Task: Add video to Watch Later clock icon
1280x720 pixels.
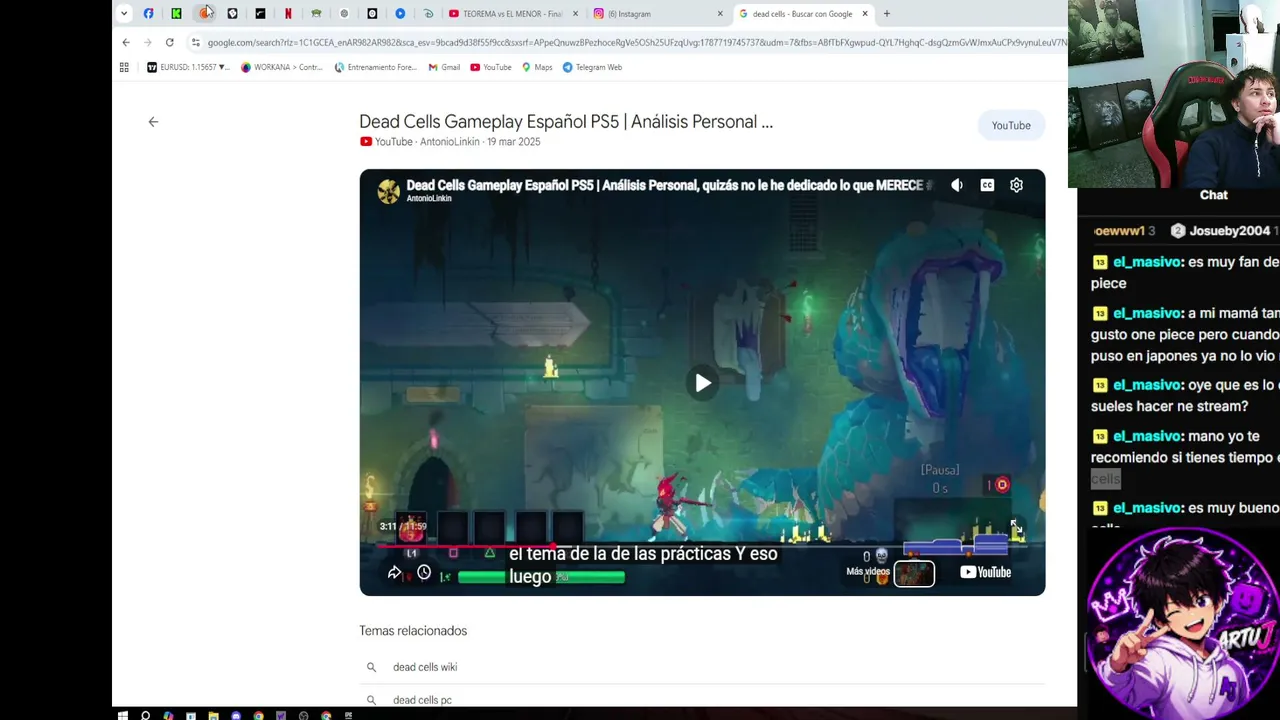Action: [424, 573]
